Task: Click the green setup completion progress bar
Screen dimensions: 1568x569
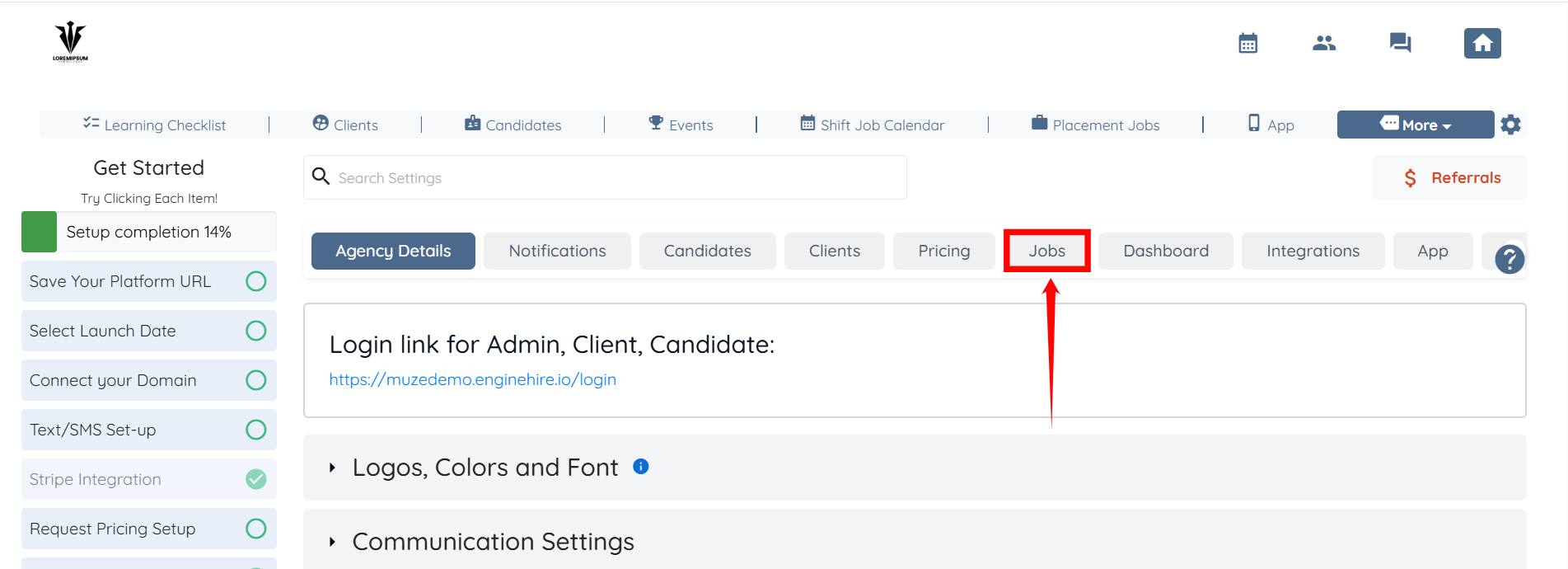Action: (39, 232)
